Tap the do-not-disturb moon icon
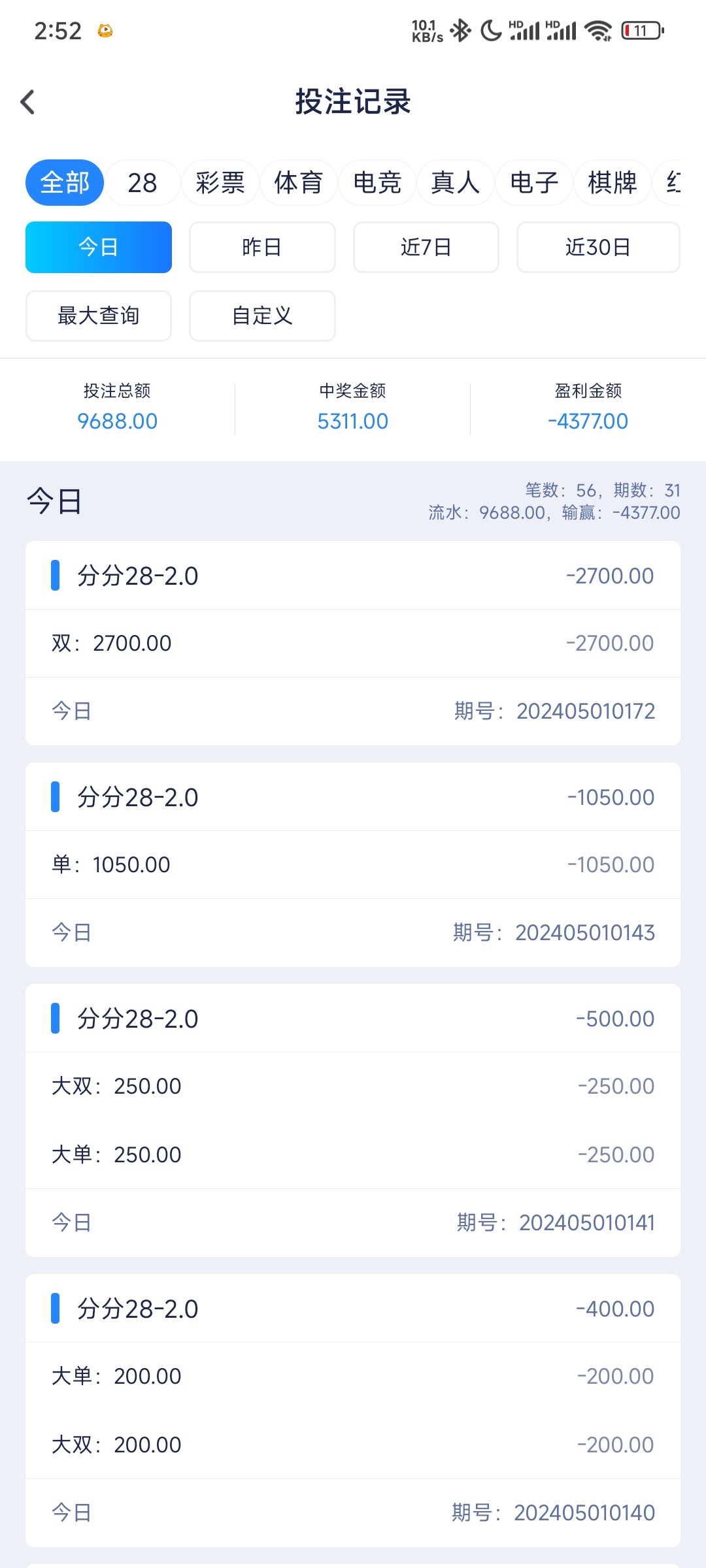This screenshot has height=1568, width=706. (x=490, y=30)
